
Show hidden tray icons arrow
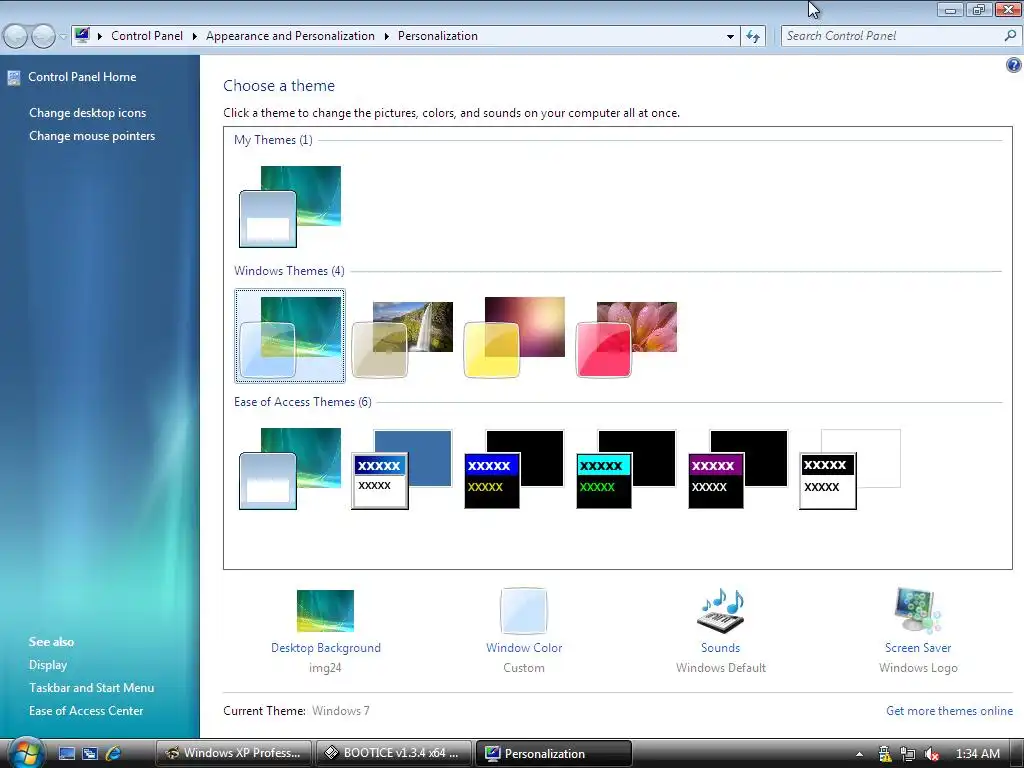pyautogui.click(x=859, y=754)
